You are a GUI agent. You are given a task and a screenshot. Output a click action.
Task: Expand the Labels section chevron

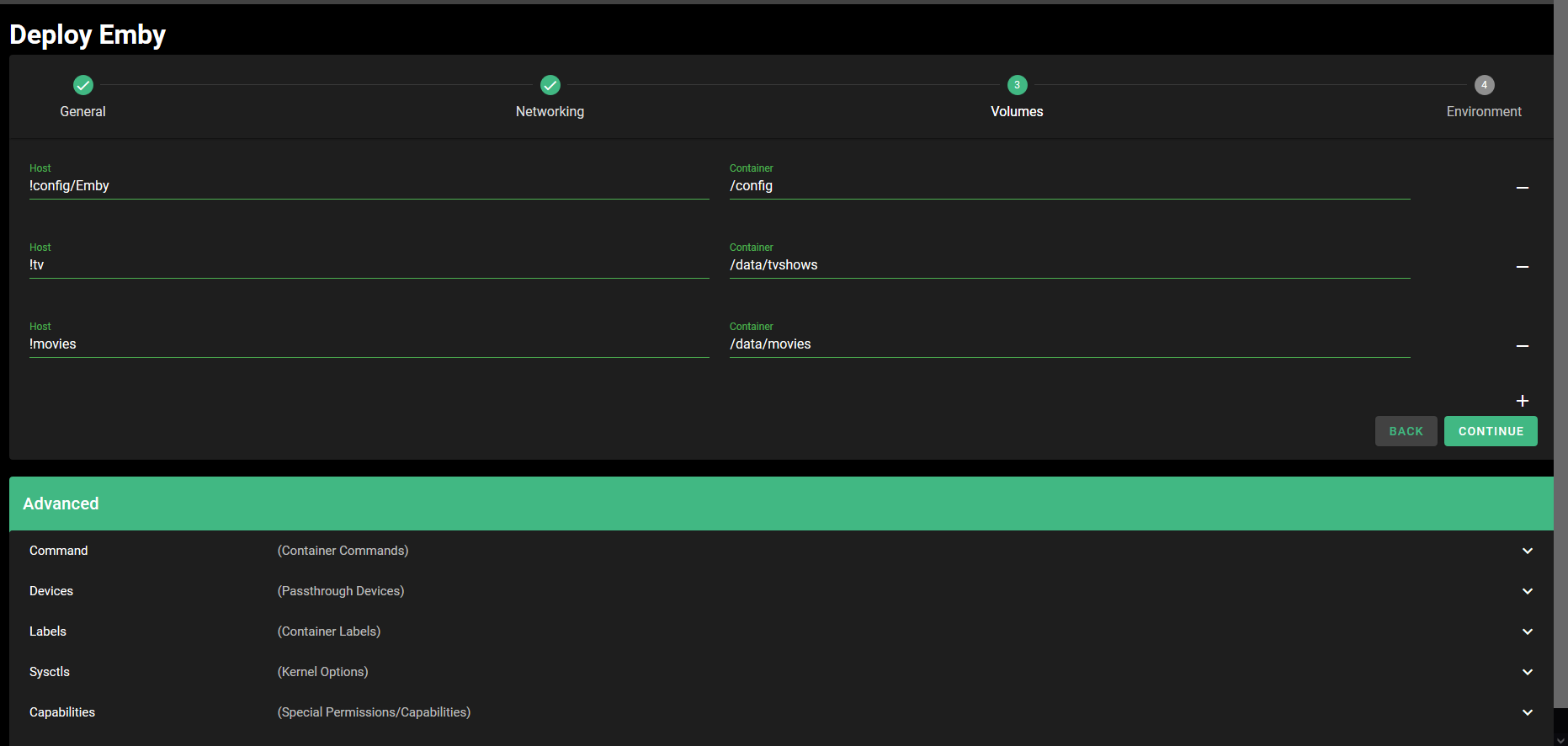(x=1527, y=631)
